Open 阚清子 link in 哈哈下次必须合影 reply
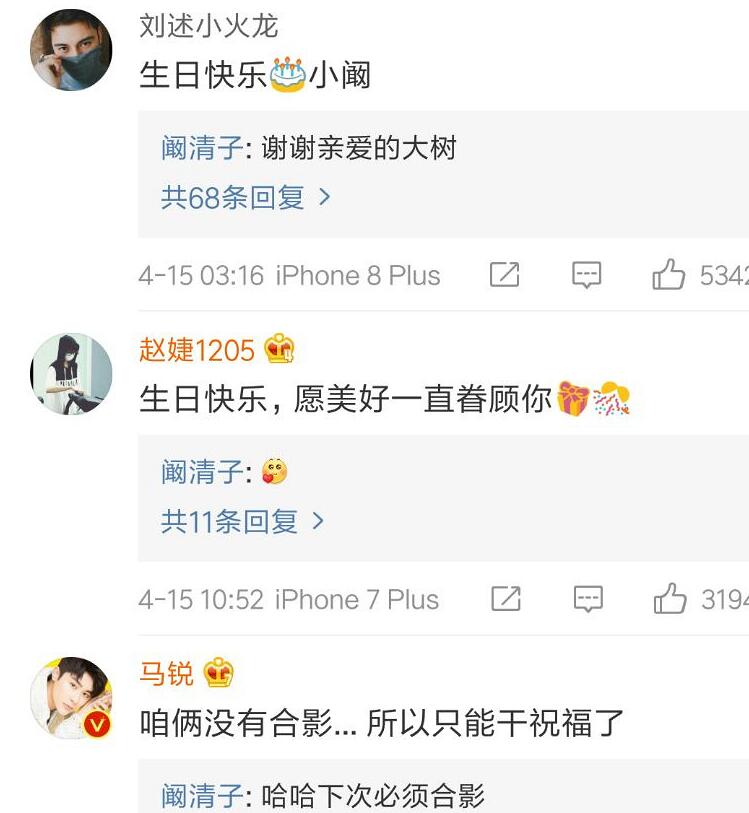The height and width of the screenshot is (813, 749). [202, 795]
